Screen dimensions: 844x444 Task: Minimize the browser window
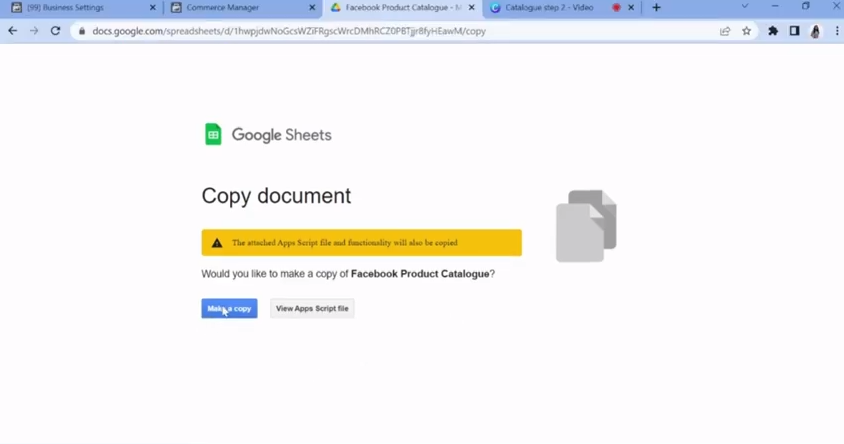click(775, 6)
